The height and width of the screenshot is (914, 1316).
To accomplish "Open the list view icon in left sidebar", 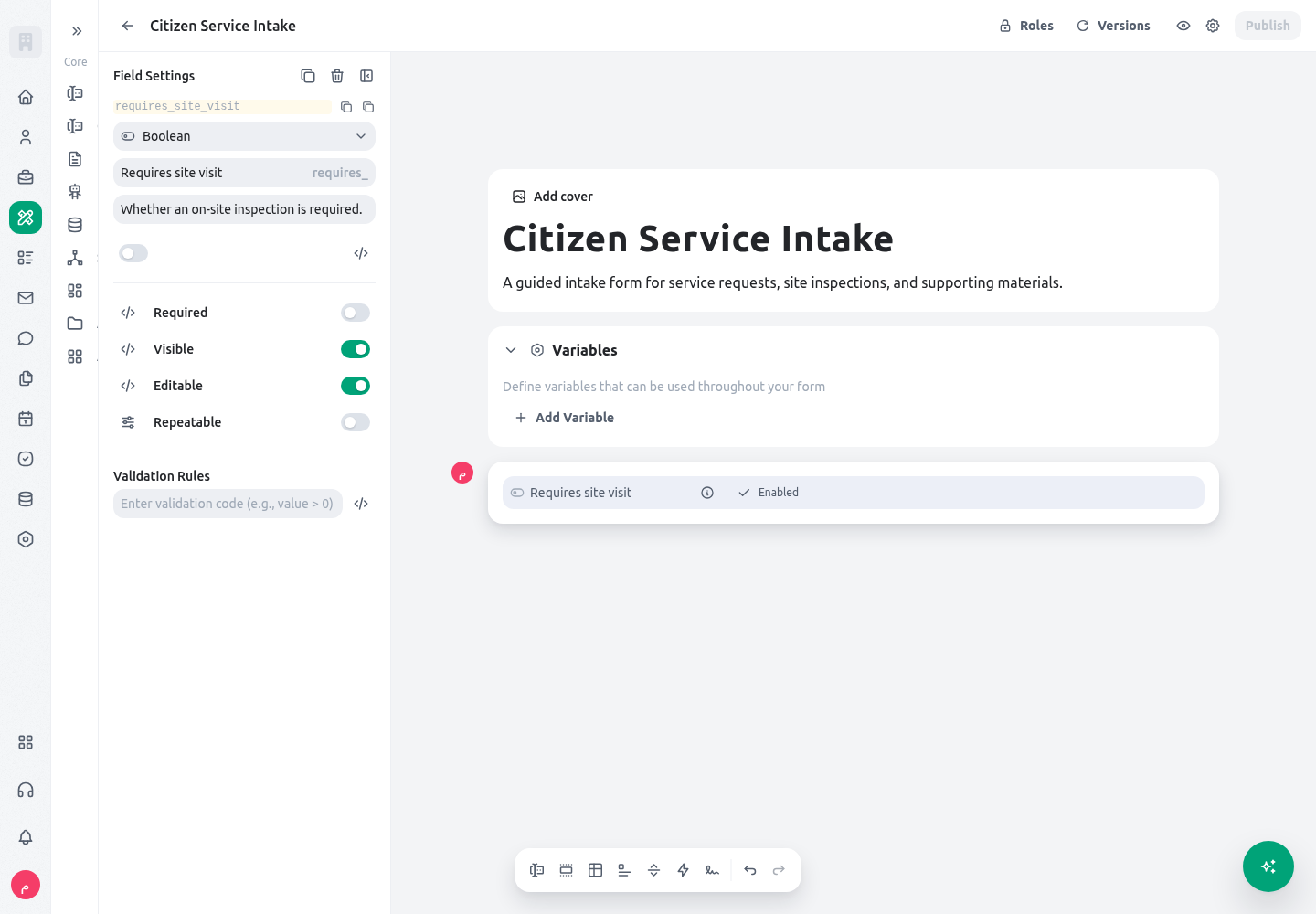I will point(26,258).
